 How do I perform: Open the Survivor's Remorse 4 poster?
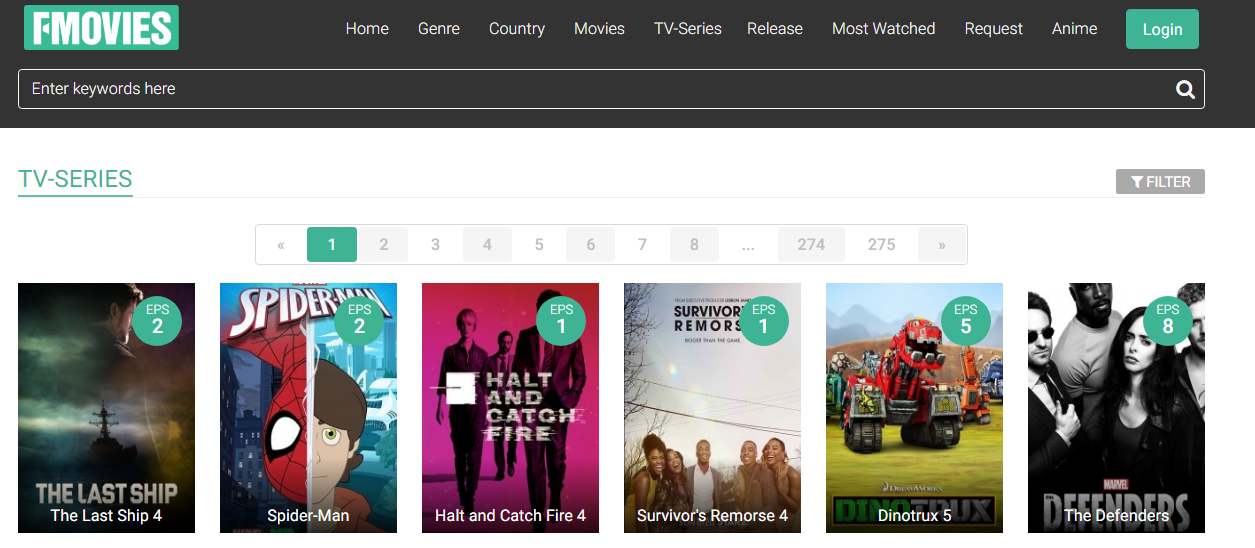tap(712, 407)
